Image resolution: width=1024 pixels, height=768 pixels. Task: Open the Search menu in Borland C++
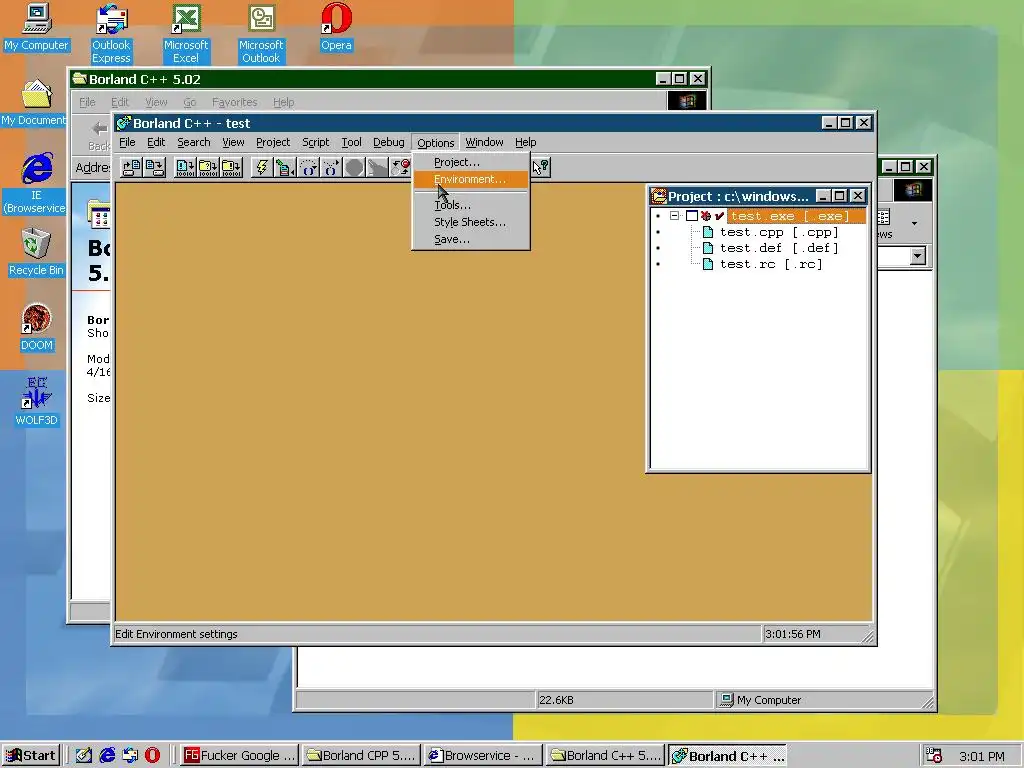pos(193,142)
